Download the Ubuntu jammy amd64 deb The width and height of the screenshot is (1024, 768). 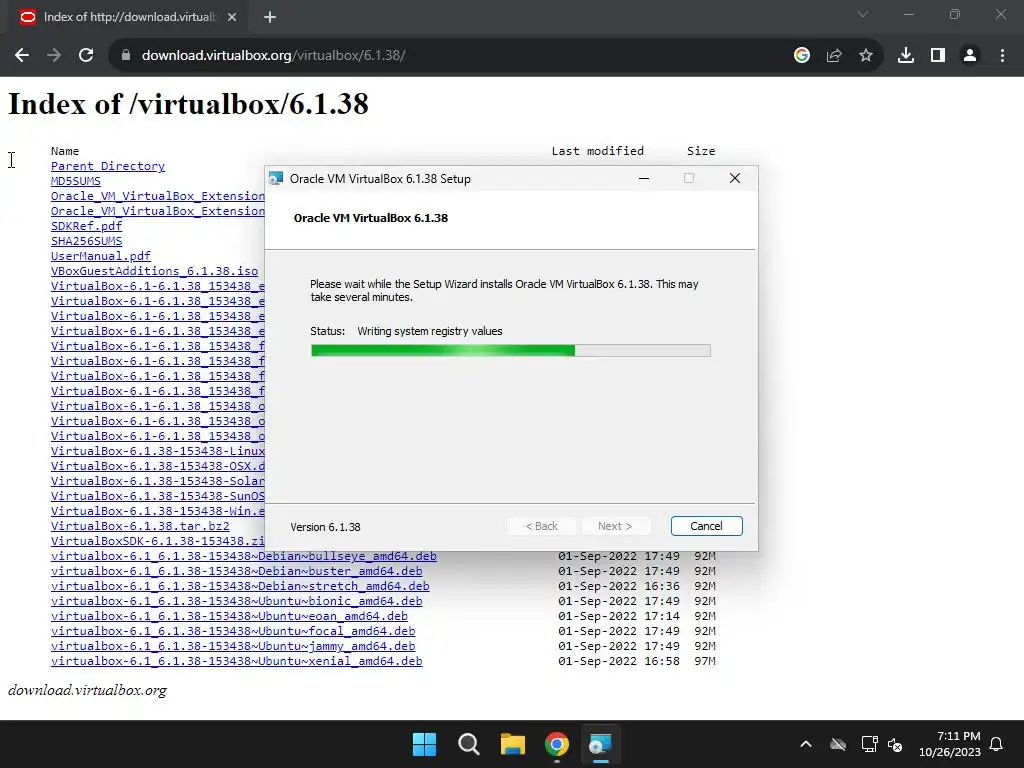(233, 646)
